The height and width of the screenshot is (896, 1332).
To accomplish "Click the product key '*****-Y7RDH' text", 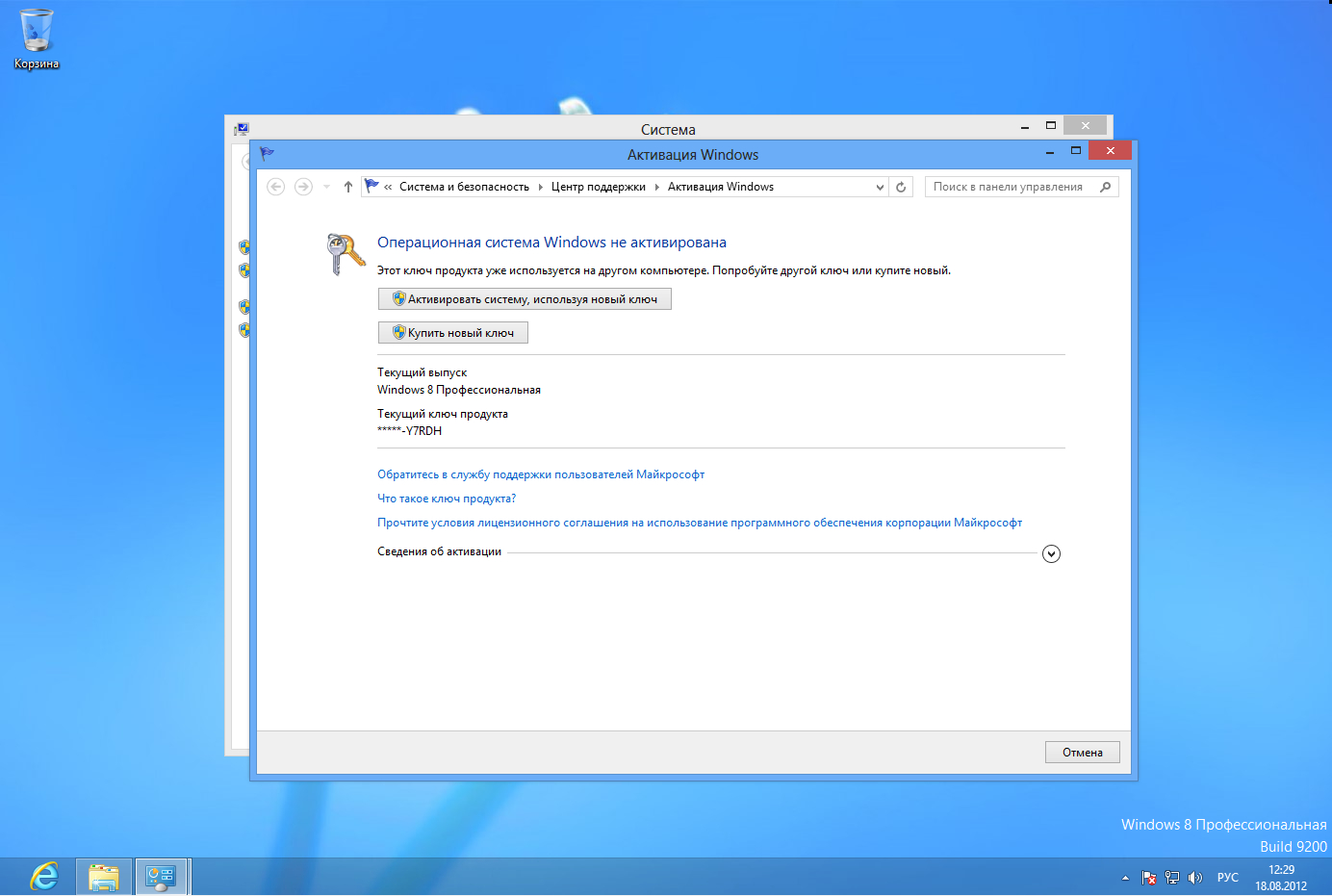I will pyautogui.click(x=410, y=431).
